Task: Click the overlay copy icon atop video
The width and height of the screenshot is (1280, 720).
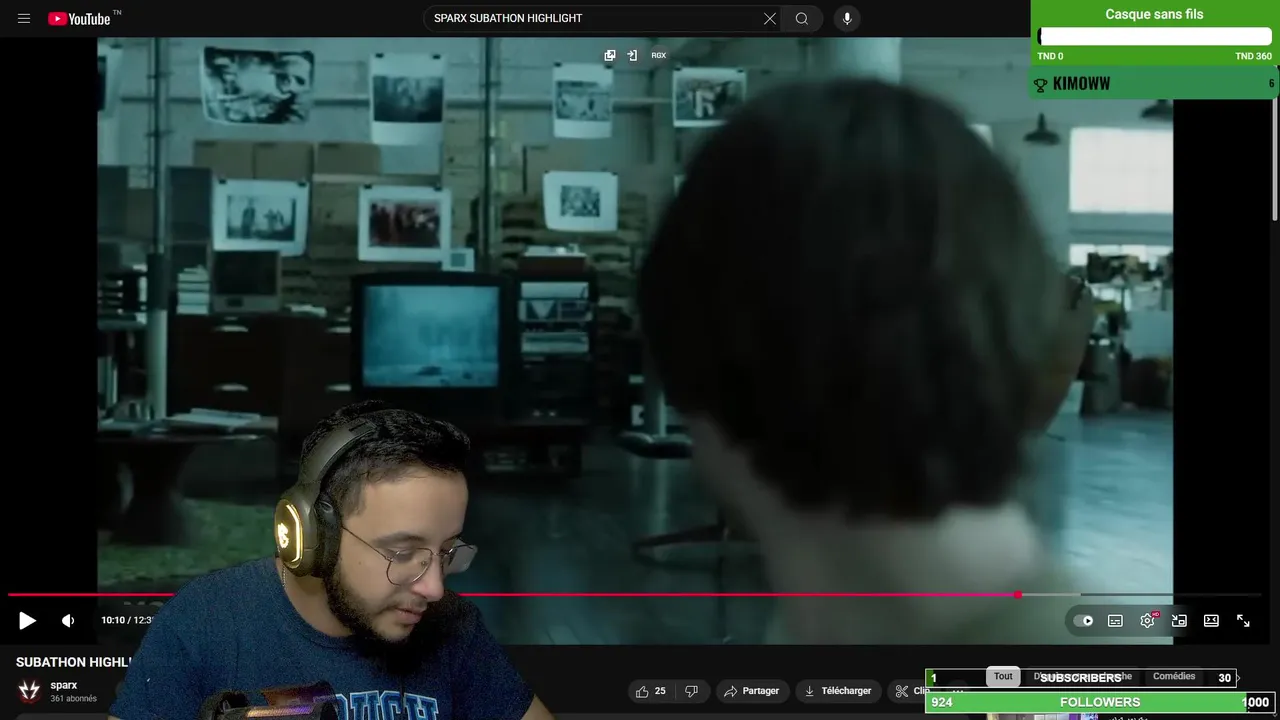Action: [610, 56]
